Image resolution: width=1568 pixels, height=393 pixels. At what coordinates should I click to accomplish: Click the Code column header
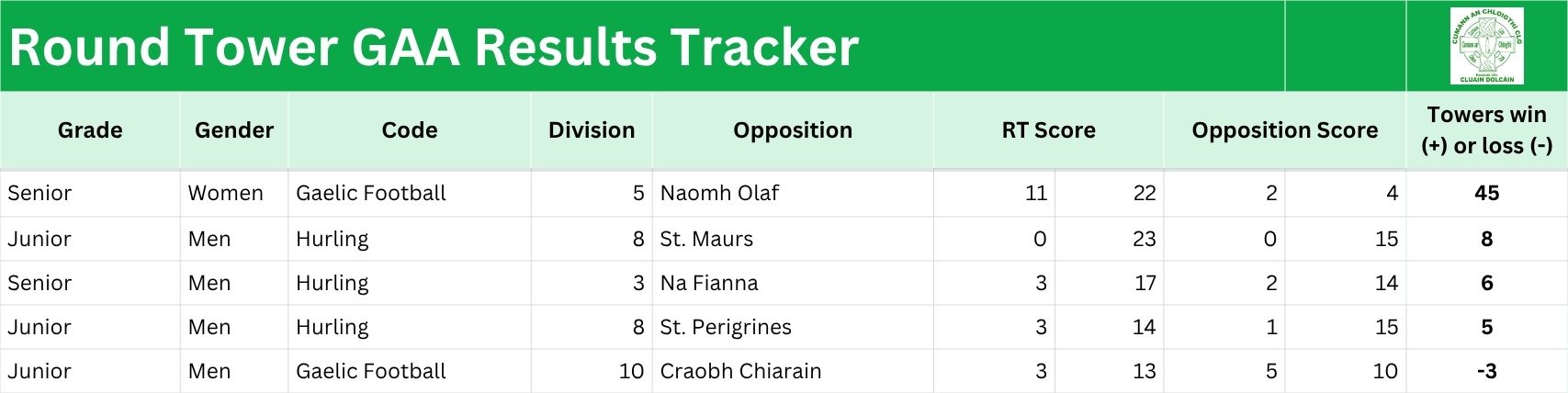tap(410, 130)
